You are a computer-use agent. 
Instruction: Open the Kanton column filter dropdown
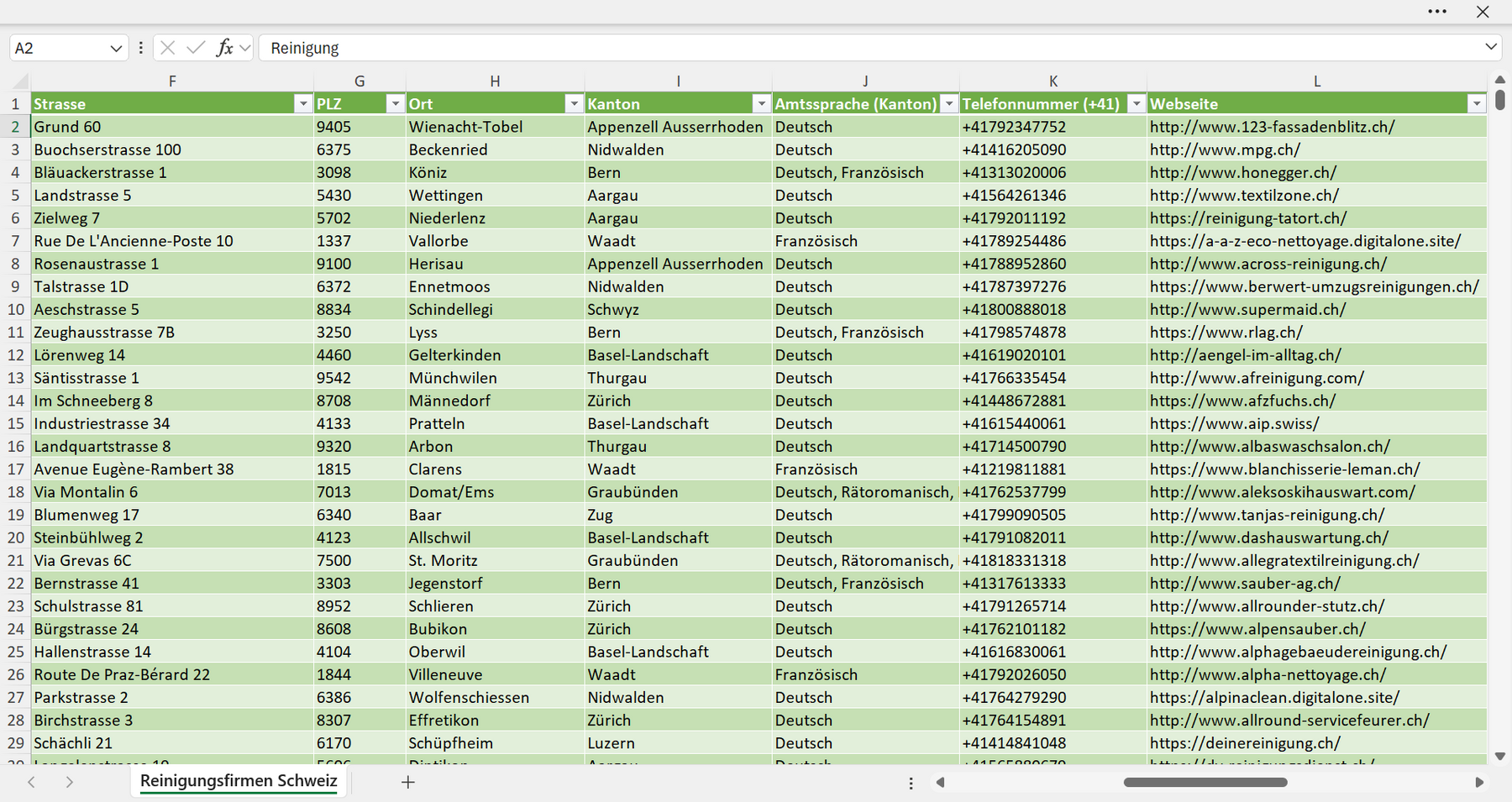761,103
